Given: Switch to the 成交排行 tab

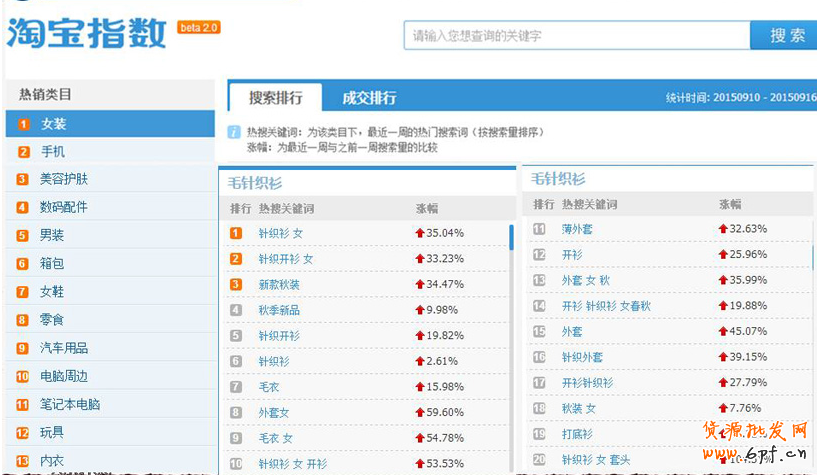Looking at the screenshot, I should (x=369, y=97).
